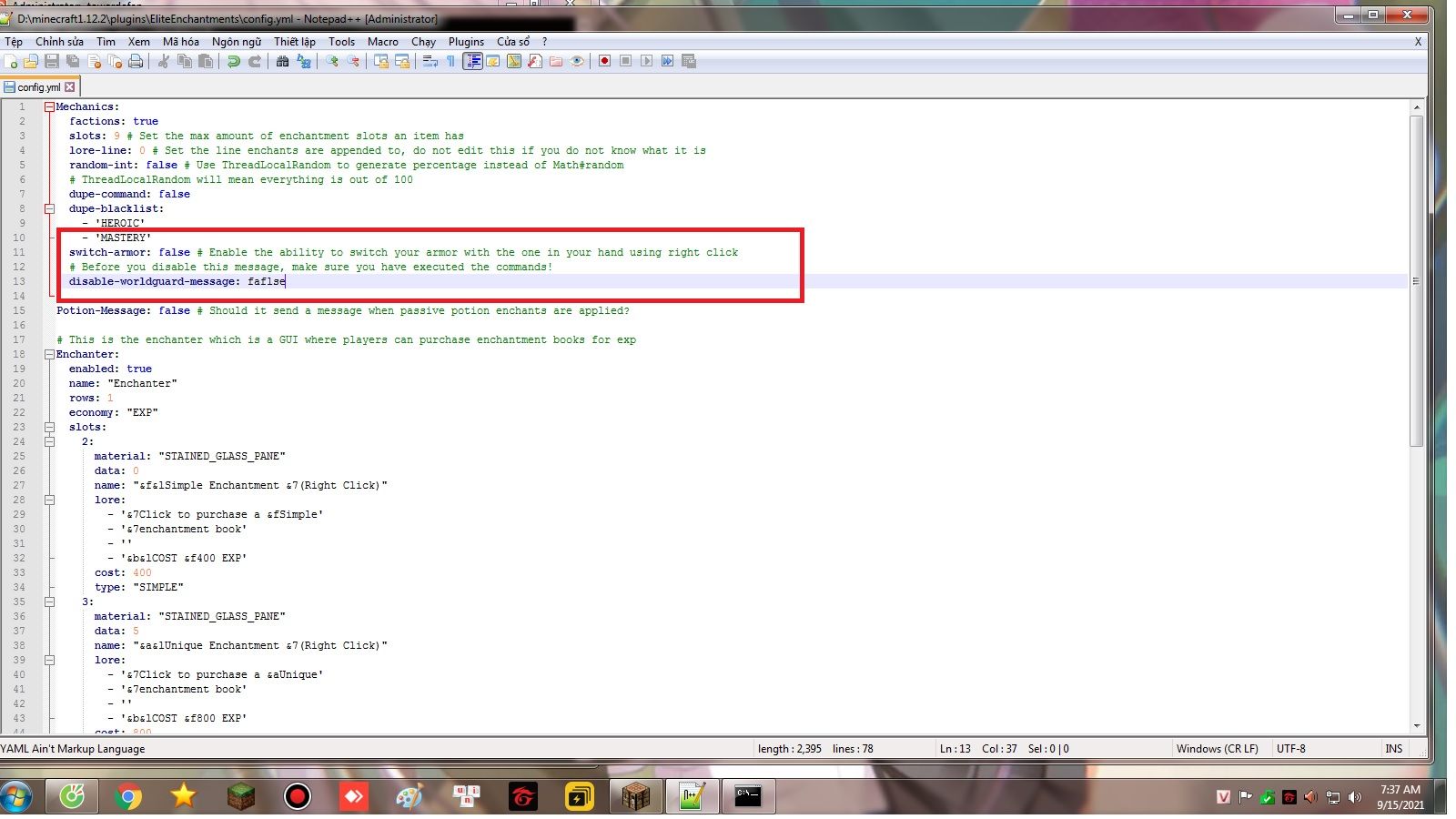This screenshot has width=1456, height=819.
Task: Open the Tìm menu
Action: (106, 41)
